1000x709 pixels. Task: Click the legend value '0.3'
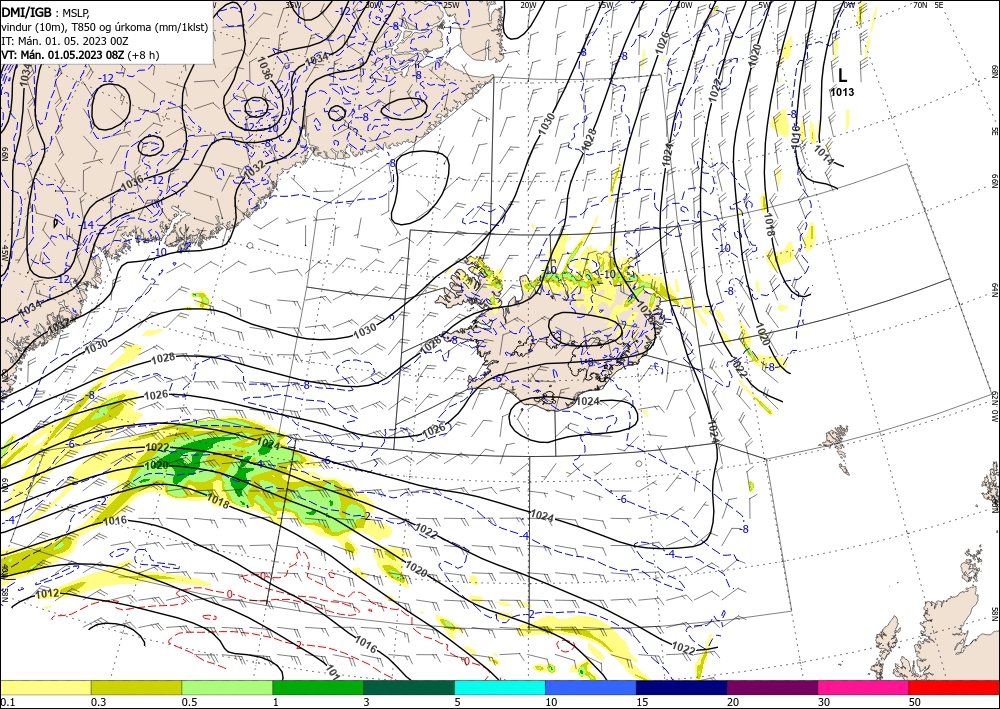(x=99, y=702)
